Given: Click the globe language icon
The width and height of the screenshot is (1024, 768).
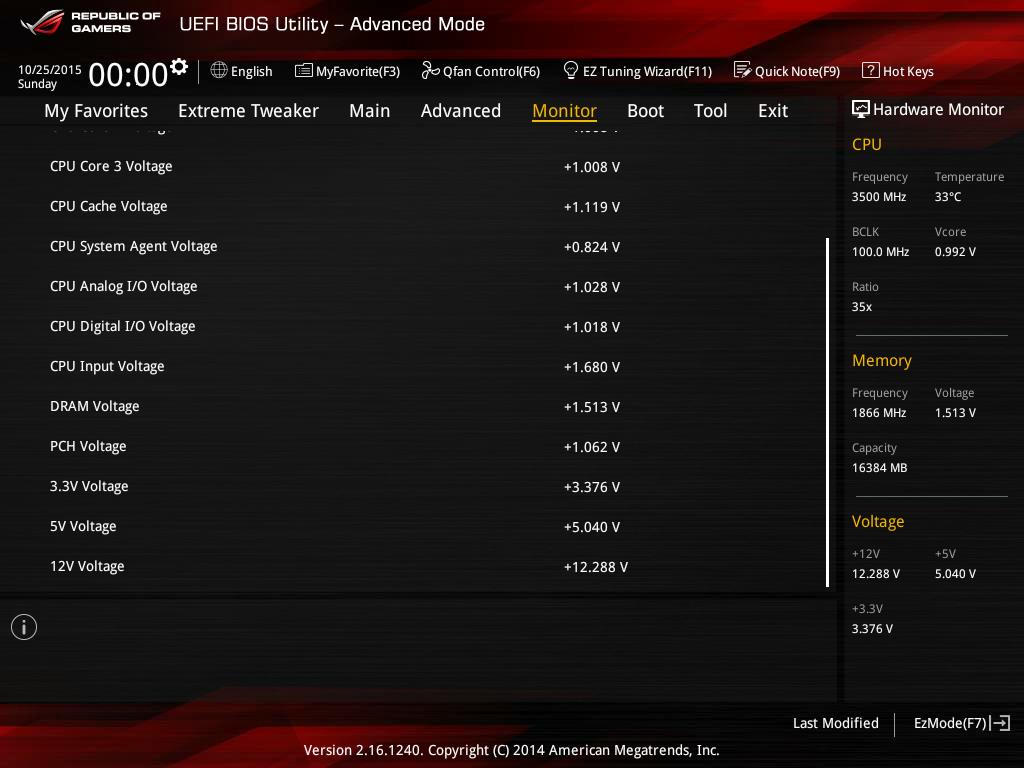Looking at the screenshot, I should coord(219,70).
